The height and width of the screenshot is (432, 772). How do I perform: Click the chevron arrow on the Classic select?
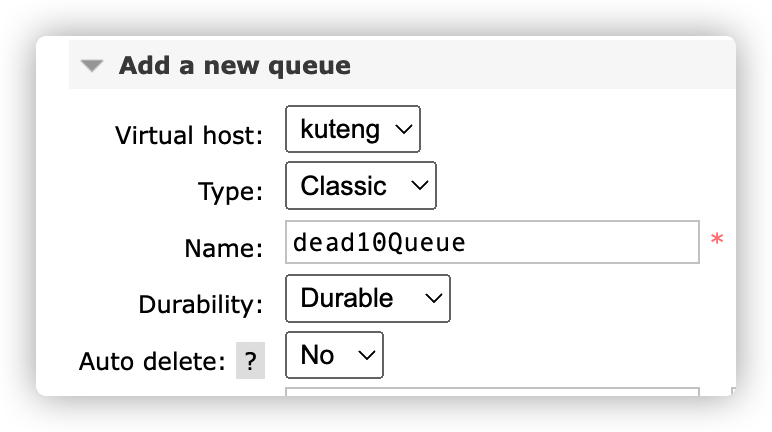418,186
